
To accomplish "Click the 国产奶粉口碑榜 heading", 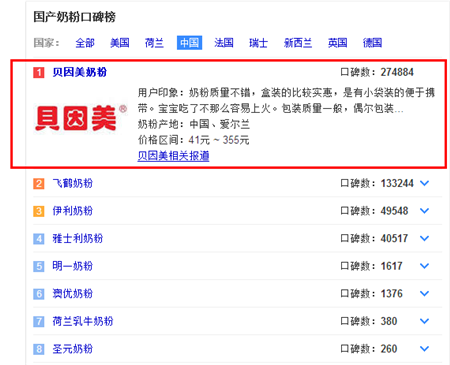I will pyautogui.click(x=74, y=17).
